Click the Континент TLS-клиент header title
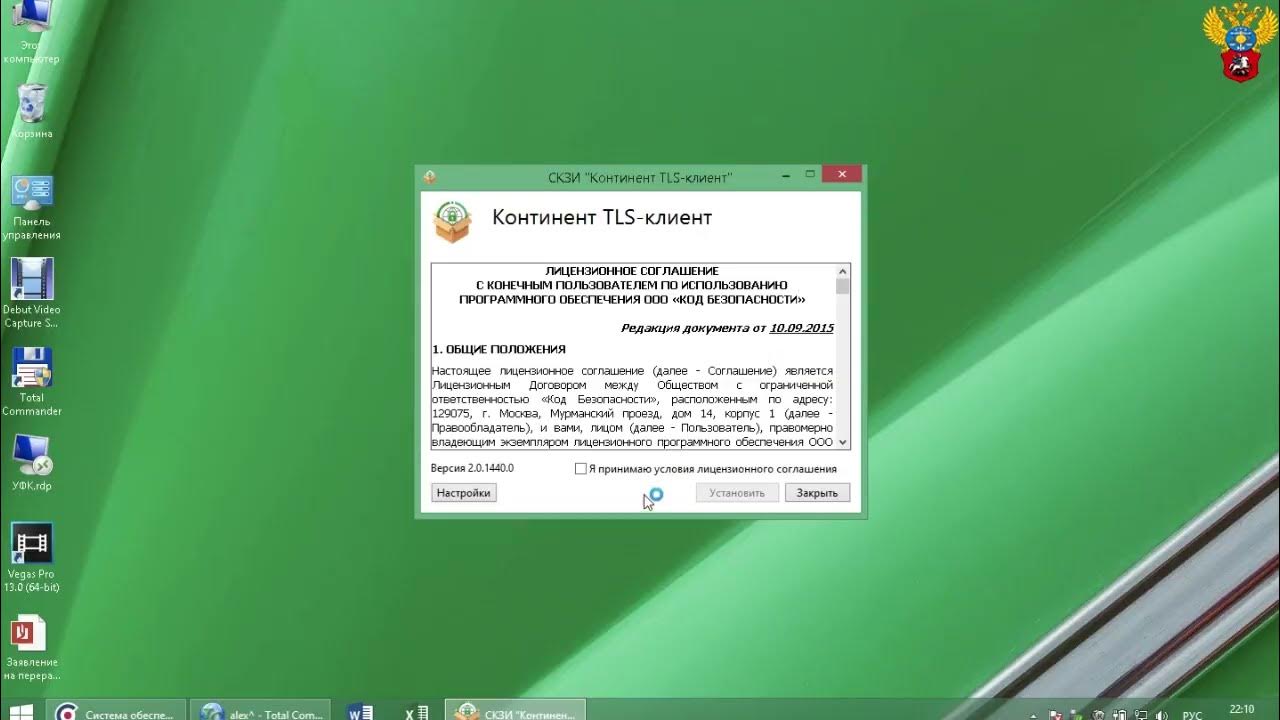Viewport: 1280px width, 720px height. tap(602, 218)
